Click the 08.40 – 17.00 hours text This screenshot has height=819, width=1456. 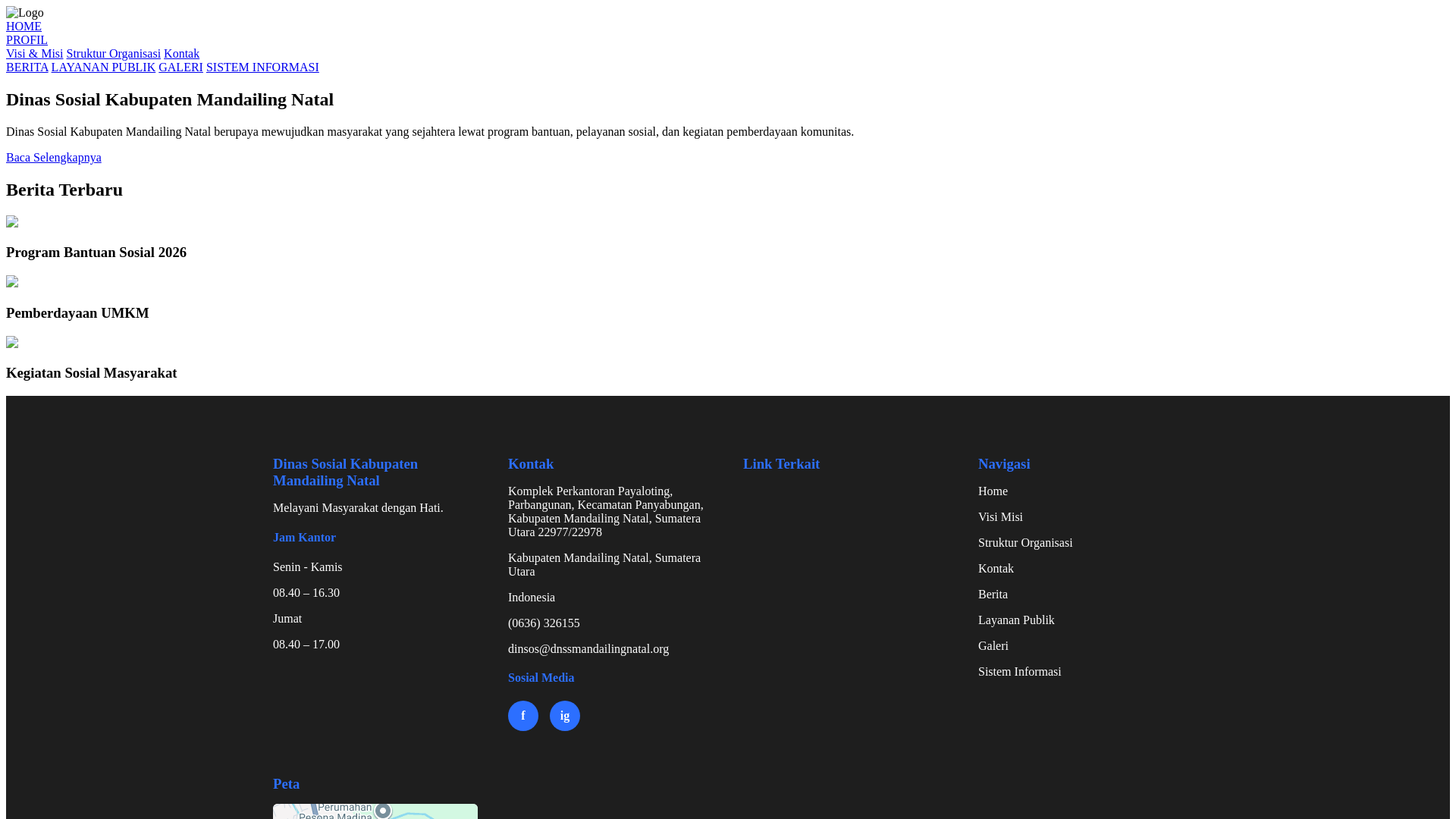tap(306, 645)
